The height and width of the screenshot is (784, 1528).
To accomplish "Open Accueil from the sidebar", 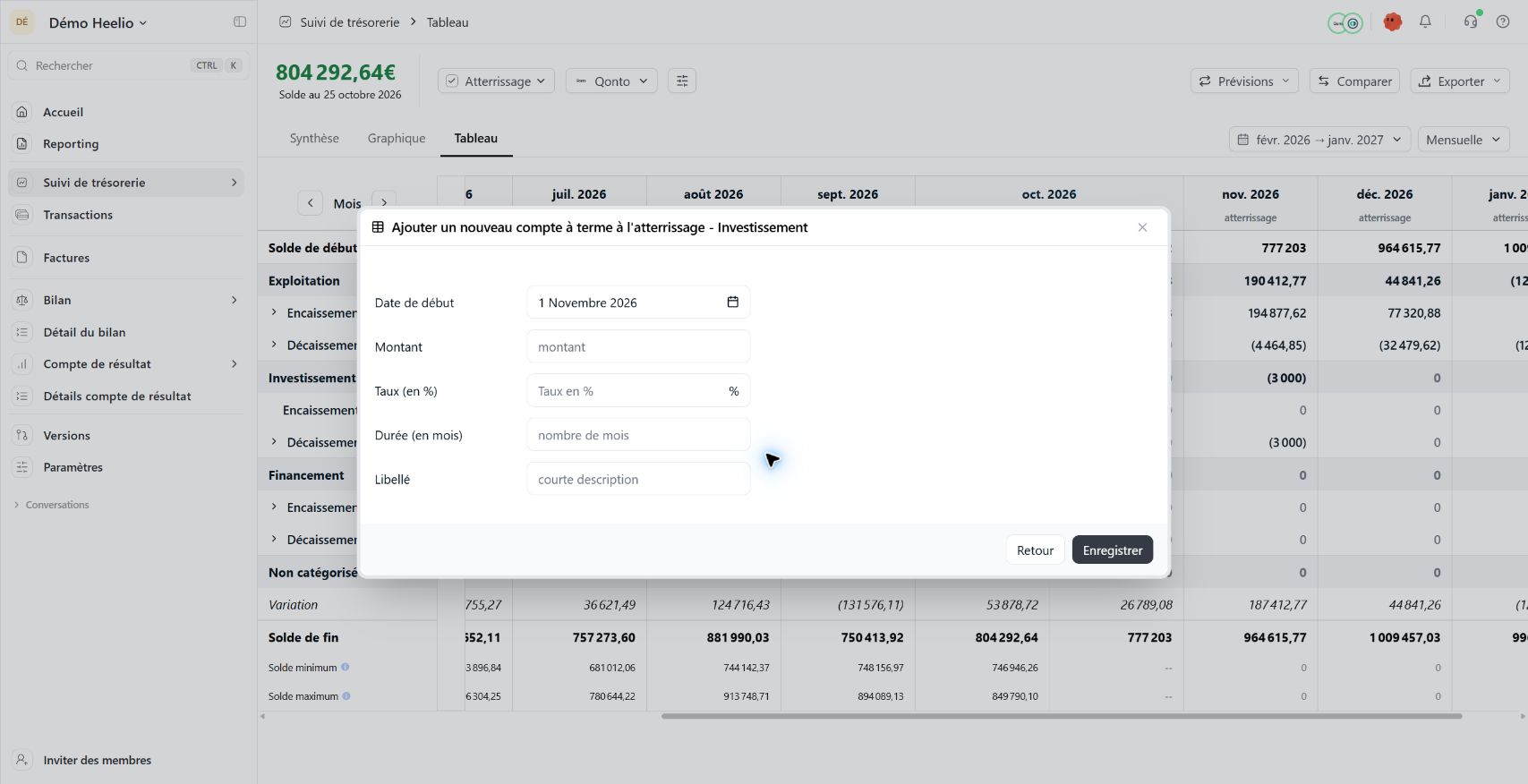I will coord(126,112).
